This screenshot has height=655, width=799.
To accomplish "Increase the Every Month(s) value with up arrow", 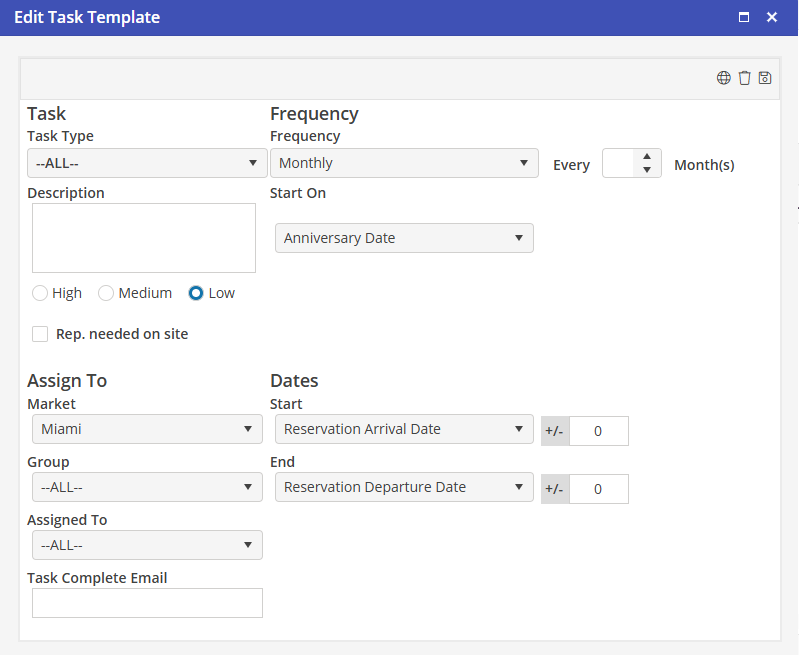I will click(648, 157).
